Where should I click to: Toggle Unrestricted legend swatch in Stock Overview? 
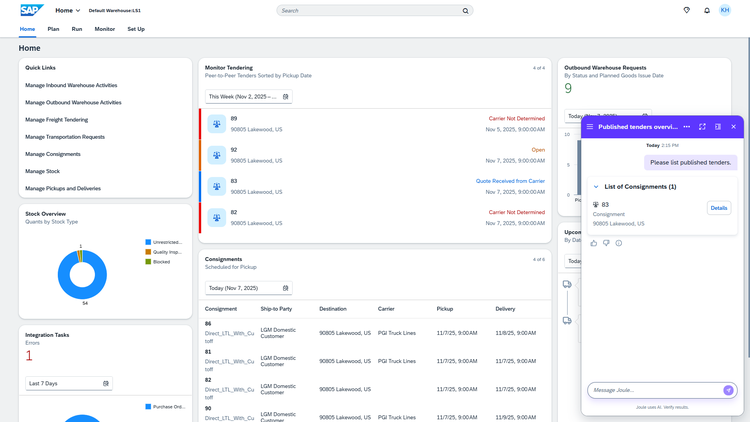(148, 242)
